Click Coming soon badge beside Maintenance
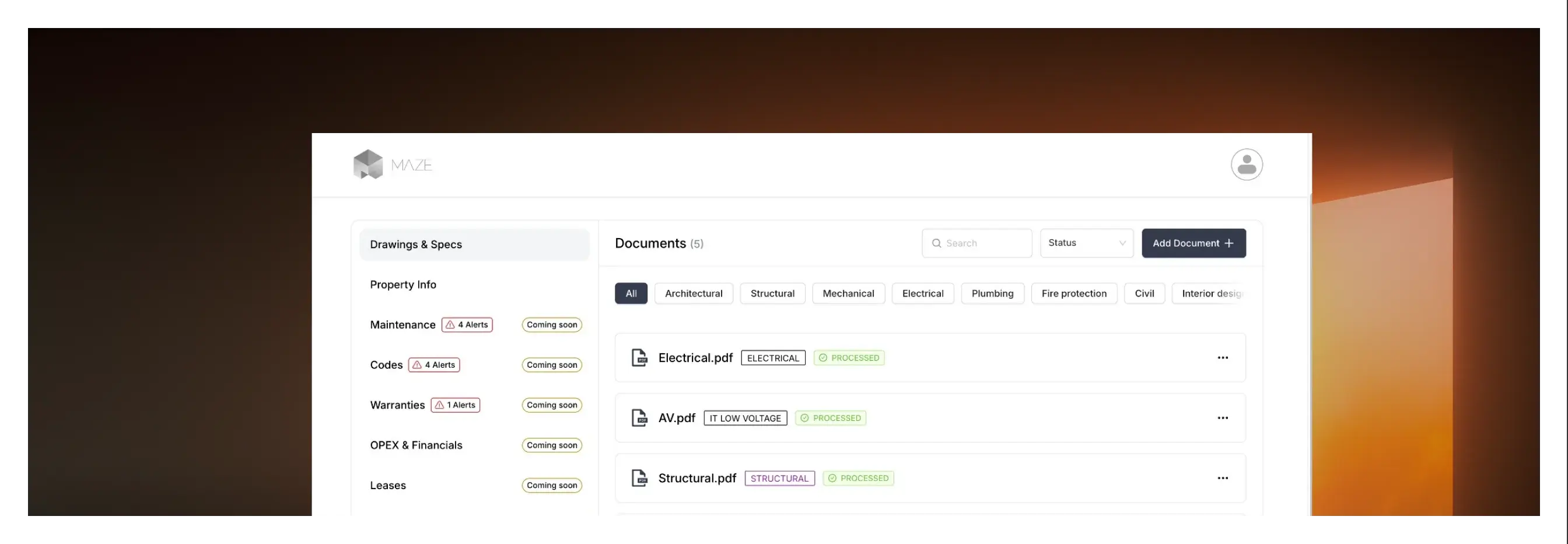1568x544 pixels. coord(551,325)
